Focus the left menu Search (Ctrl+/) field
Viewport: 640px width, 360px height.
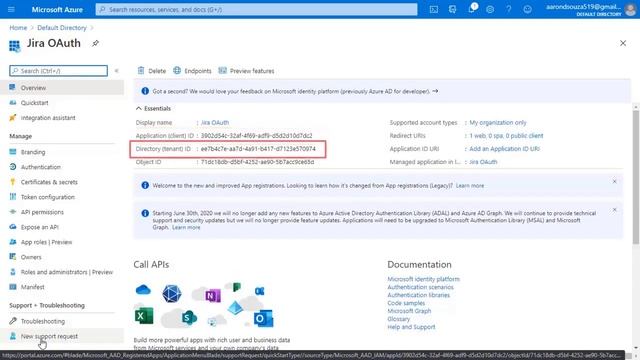pos(58,71)
